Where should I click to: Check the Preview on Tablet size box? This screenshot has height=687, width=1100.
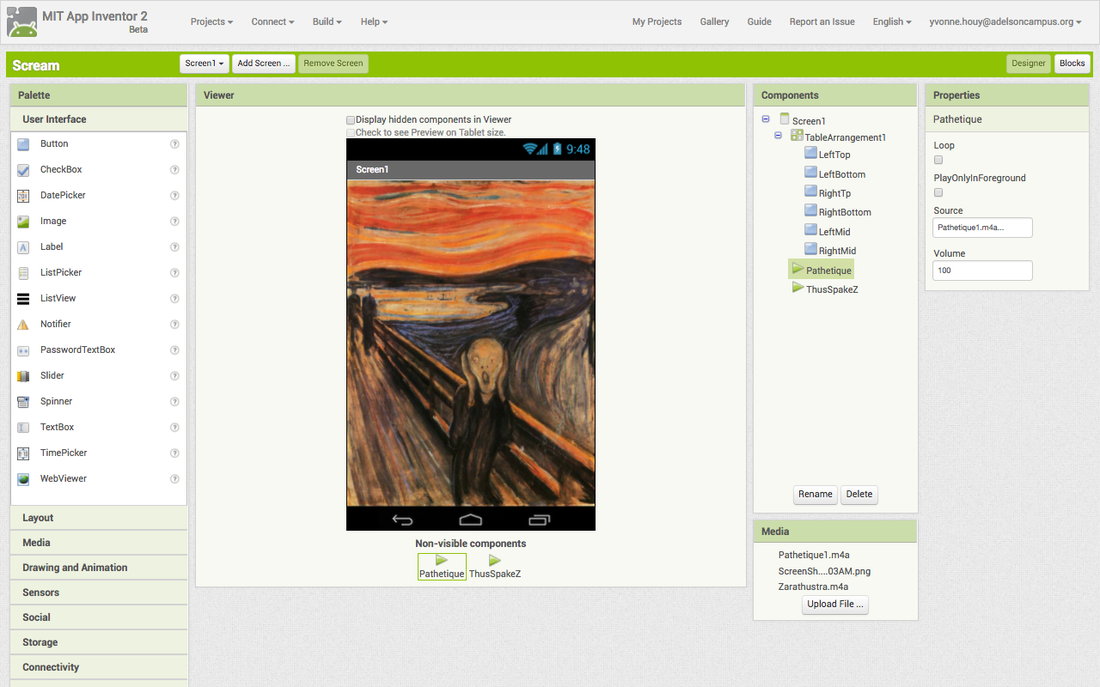[351, 133]
